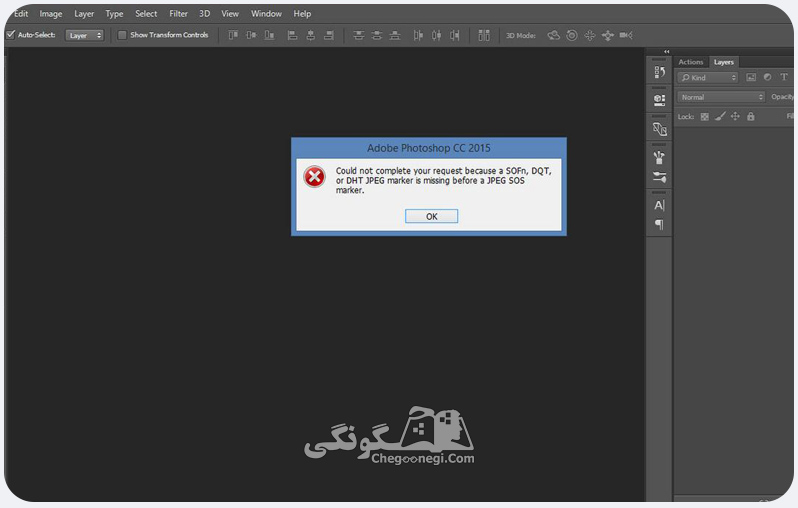Toggle the Auto-Select checkbox
This screenshot has width=798, height=508.
coord(10,35)
